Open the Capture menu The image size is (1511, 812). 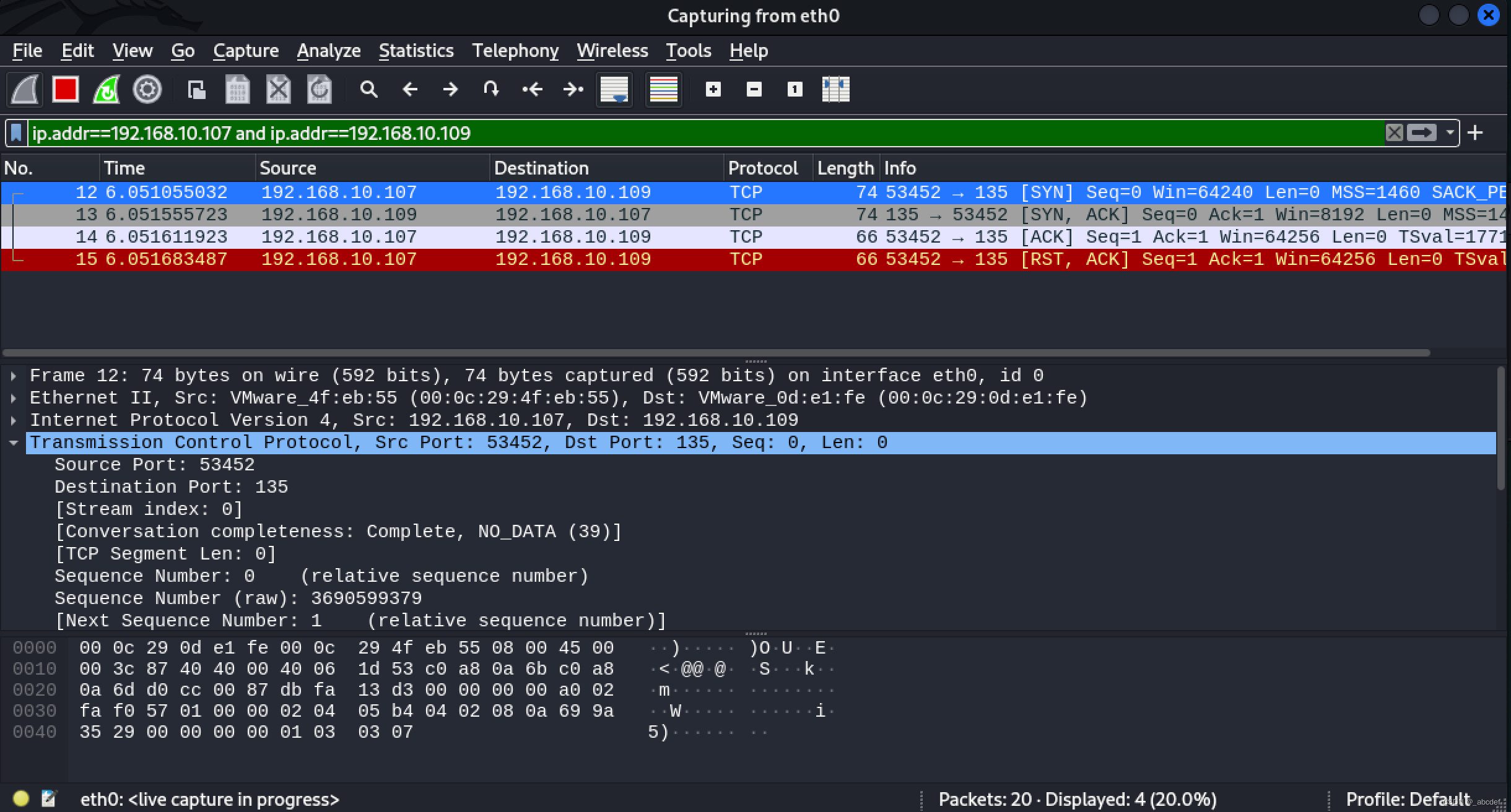(246, 51)
